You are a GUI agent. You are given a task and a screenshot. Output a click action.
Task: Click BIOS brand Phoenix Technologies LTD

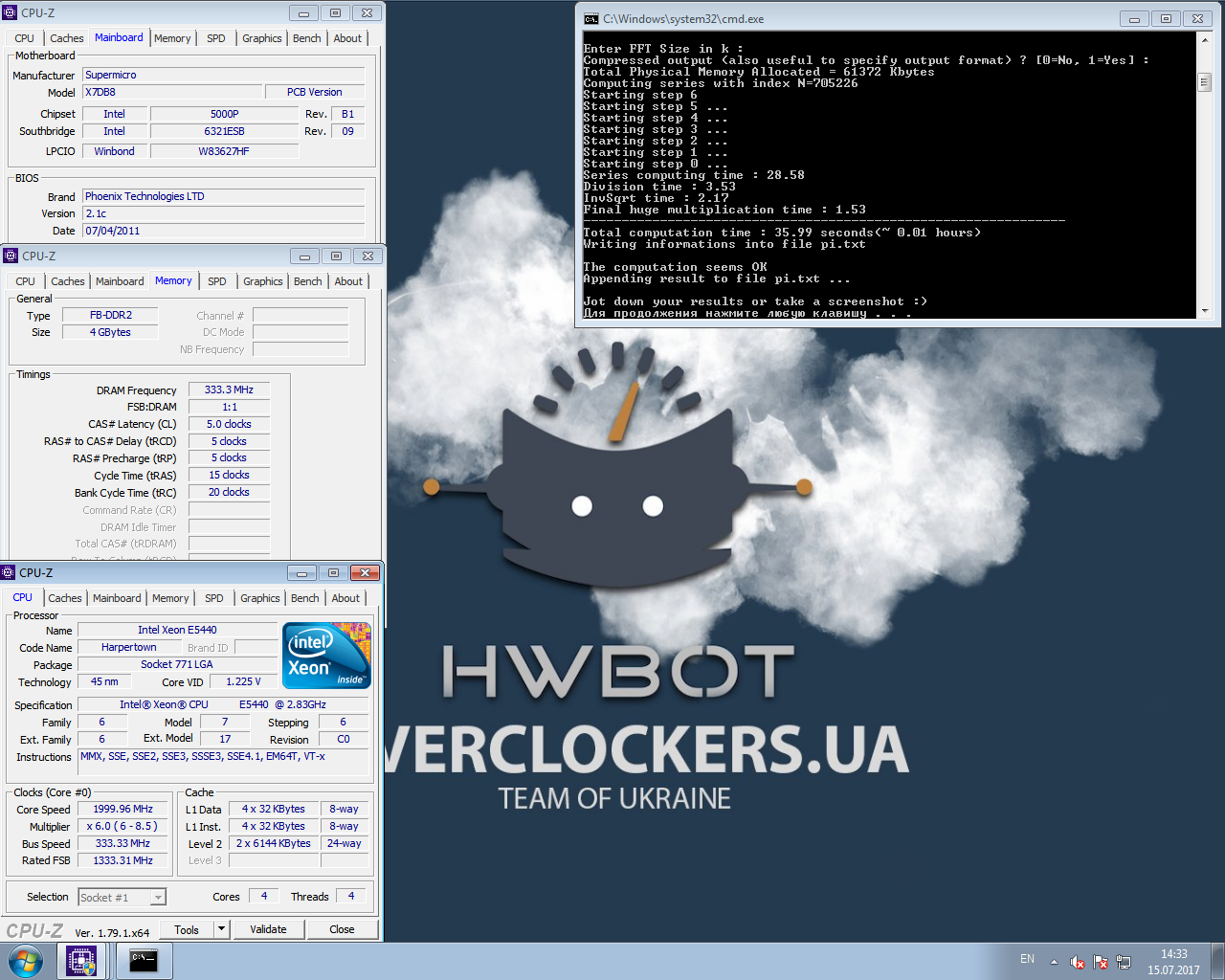click(223, 196)
